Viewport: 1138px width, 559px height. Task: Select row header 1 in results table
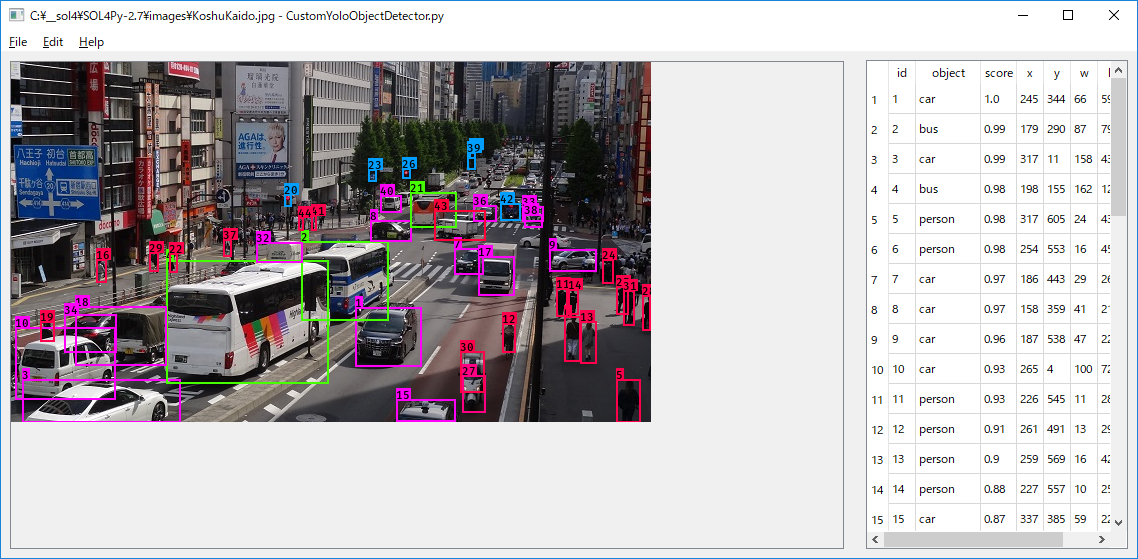click(877, 99)
